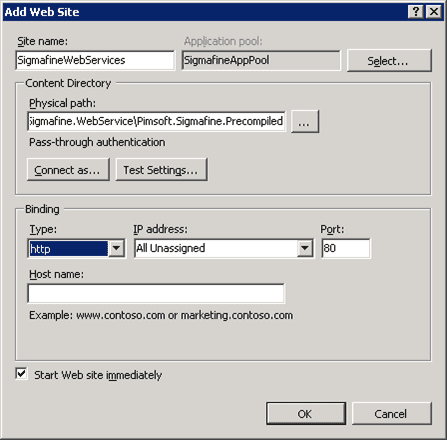Click the Port field showing 80
The height and width of the screenshot is (440, 447).
coord(346,248)
